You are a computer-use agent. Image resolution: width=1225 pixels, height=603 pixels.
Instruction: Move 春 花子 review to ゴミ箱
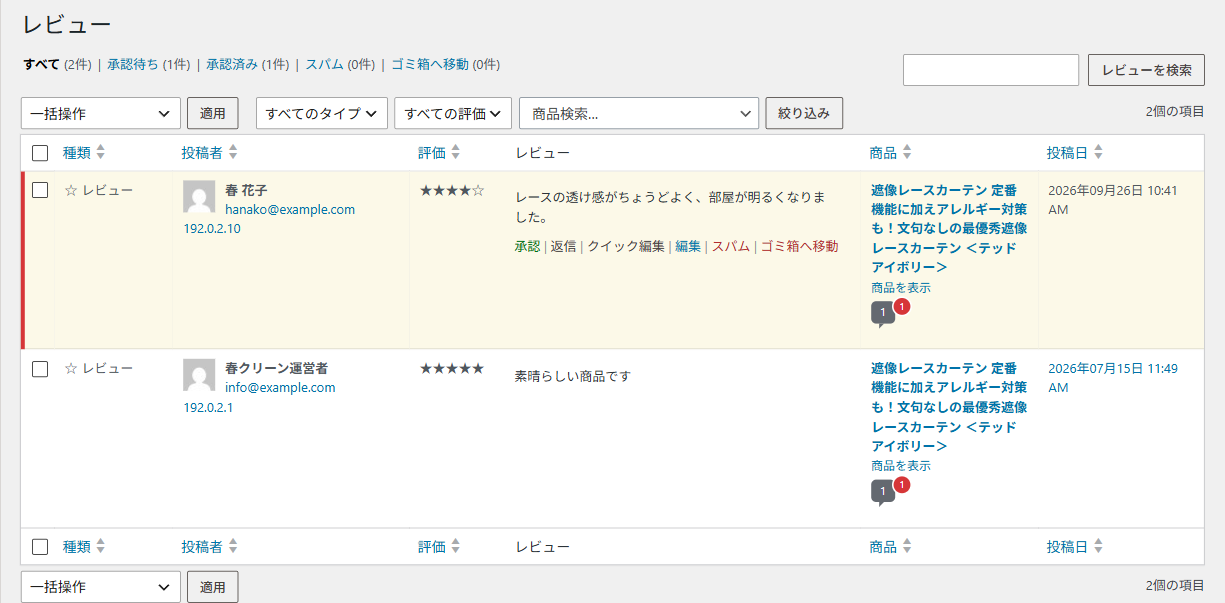coord(799,246)
